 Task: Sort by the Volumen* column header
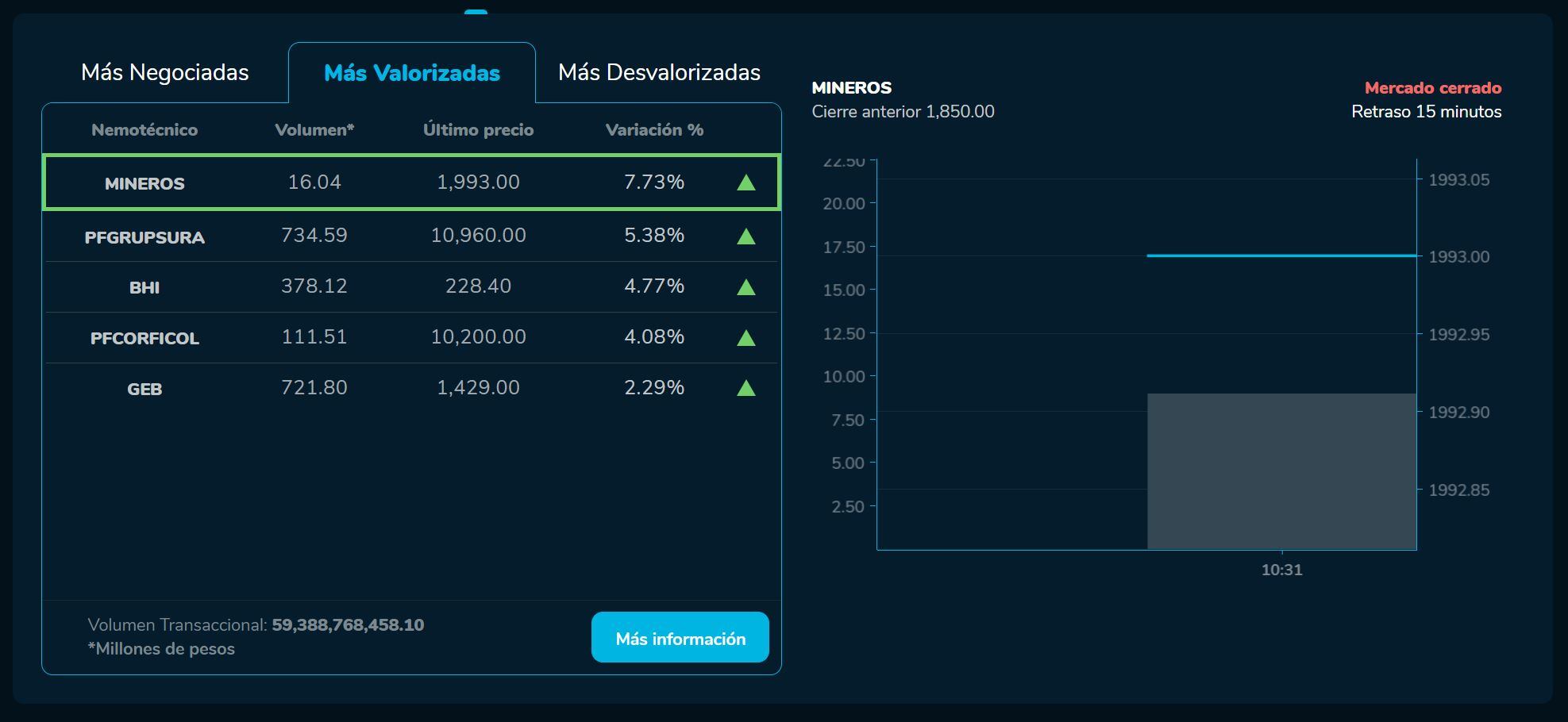coord(315,129)
